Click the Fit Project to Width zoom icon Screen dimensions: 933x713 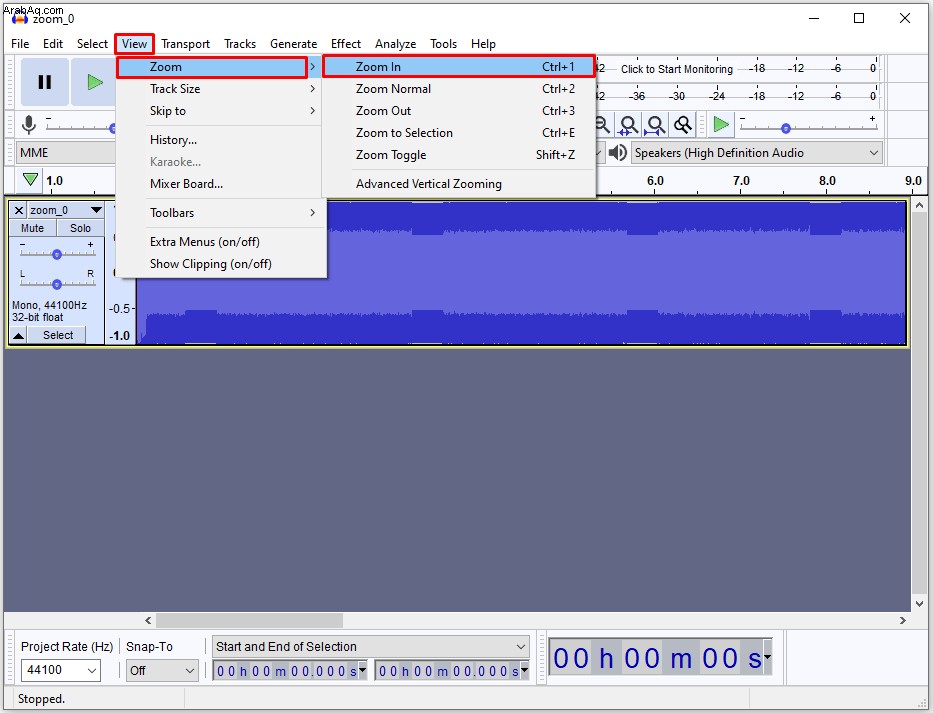tap(655, 124)
